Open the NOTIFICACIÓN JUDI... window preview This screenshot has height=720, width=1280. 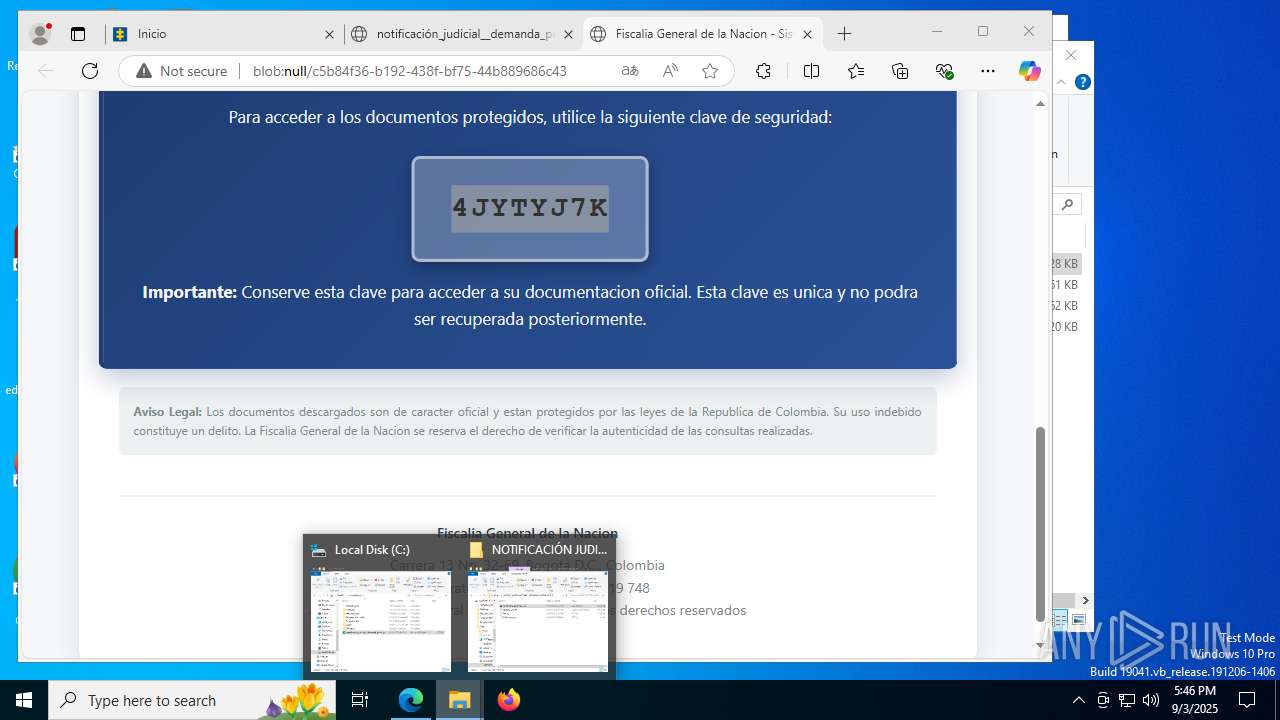point(538,608)
